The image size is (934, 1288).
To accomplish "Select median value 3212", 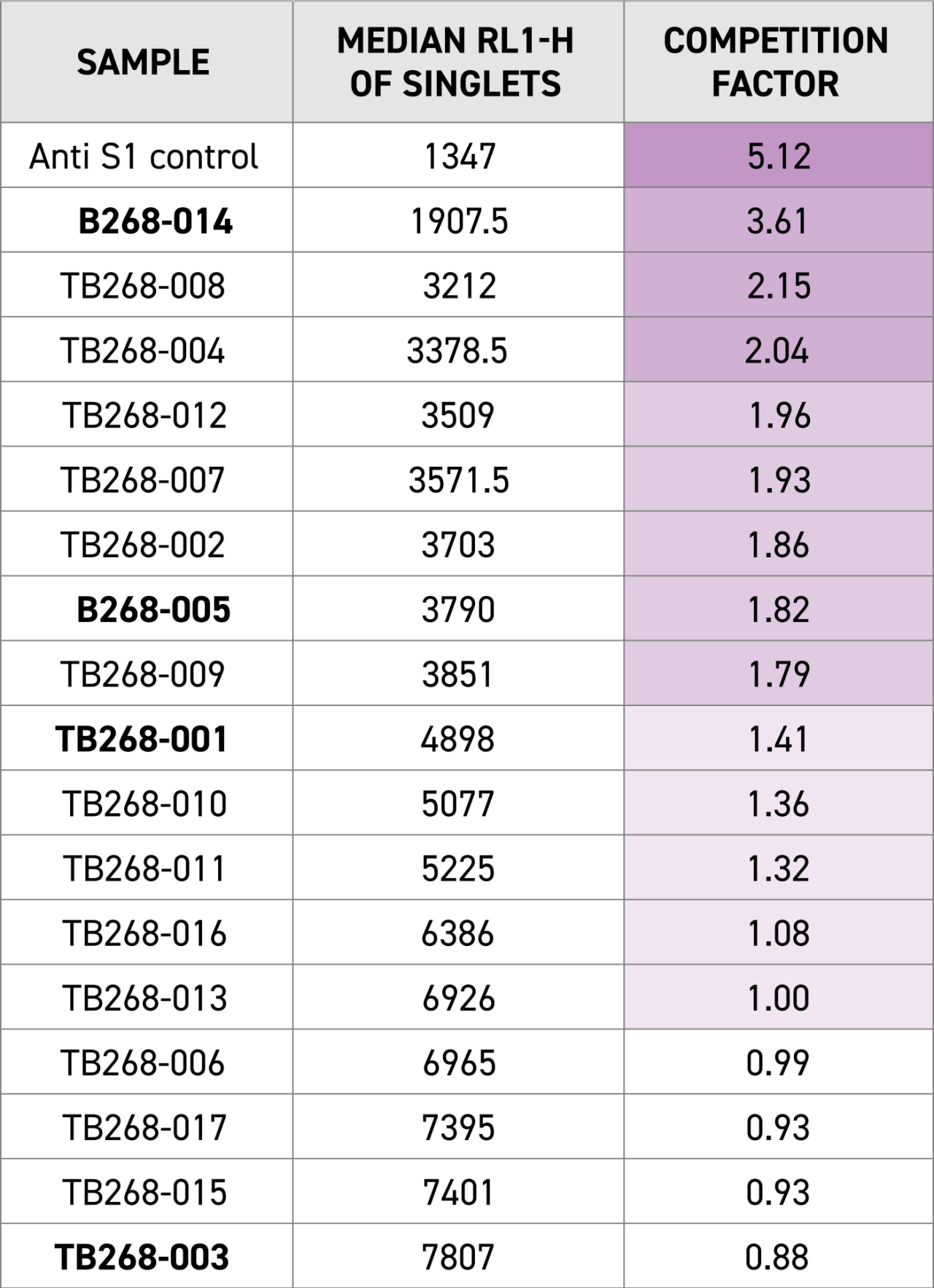I will click(x=459, y=286).
